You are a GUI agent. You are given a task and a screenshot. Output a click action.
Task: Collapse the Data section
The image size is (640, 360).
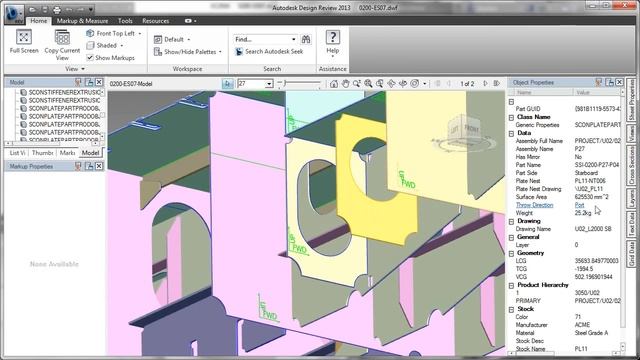511,133
